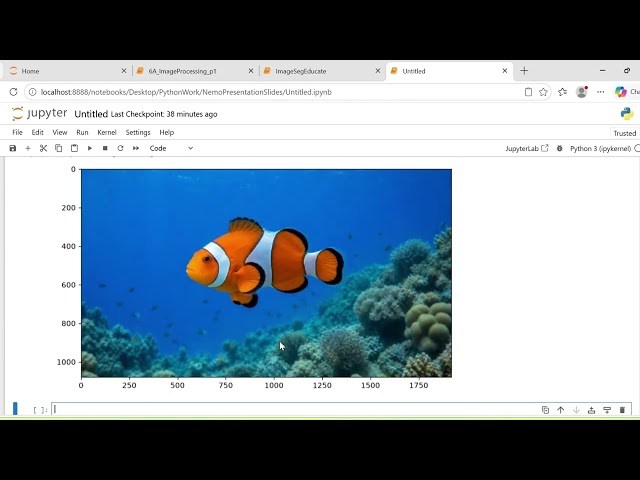Image resolution: width=640 pixels, height=480 pixels.
Task: Click the Jupyter logo
Action: point(39,113)
